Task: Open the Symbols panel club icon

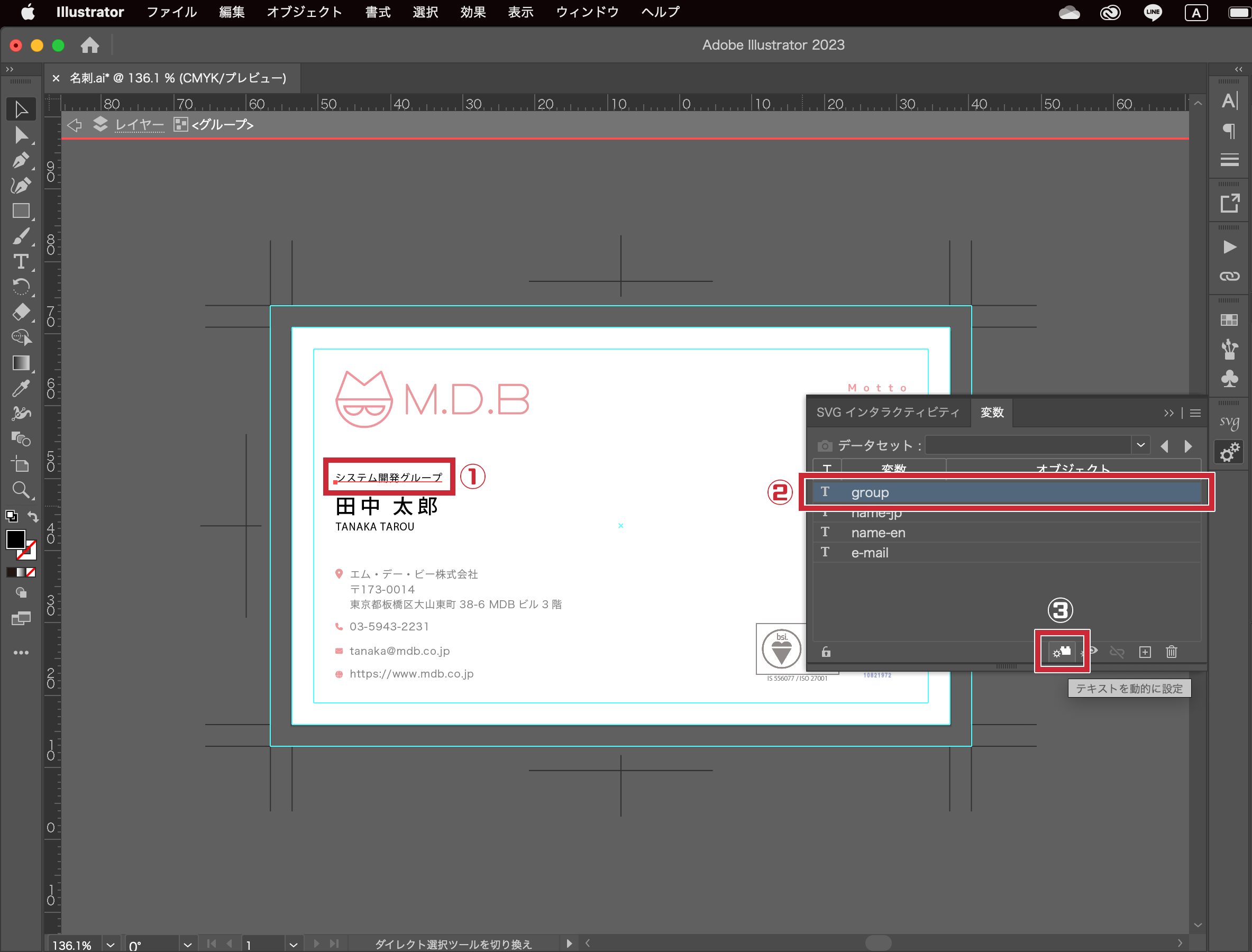Action: [x=1229, y=379]
